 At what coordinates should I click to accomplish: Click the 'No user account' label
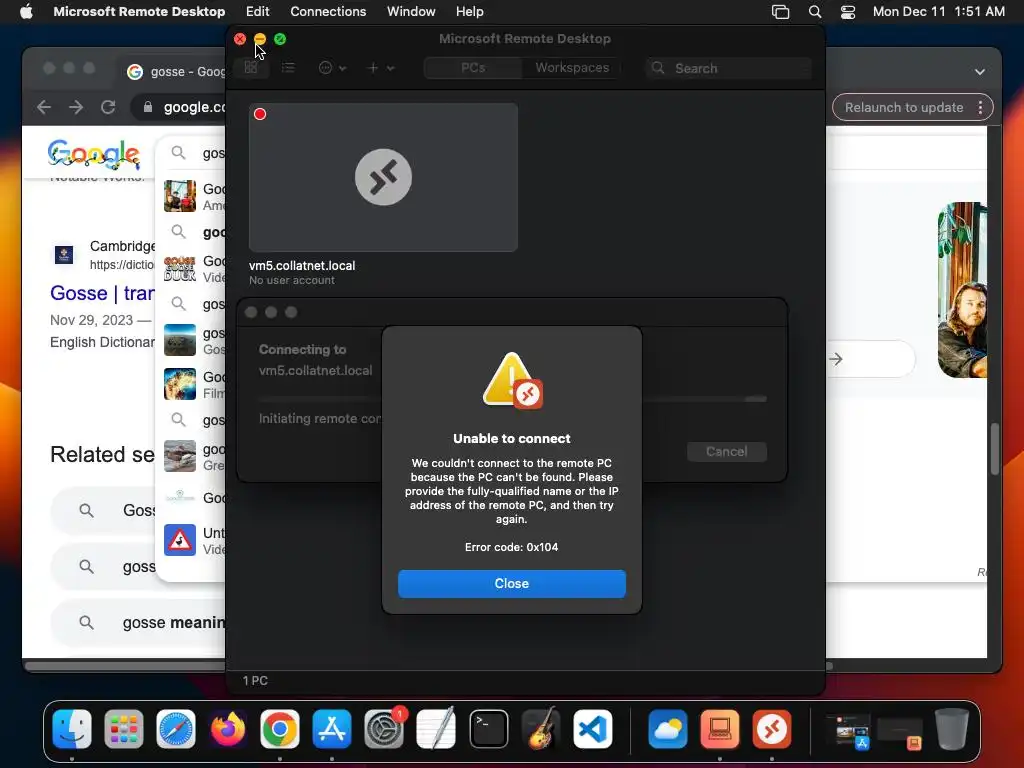pos(292,280)
